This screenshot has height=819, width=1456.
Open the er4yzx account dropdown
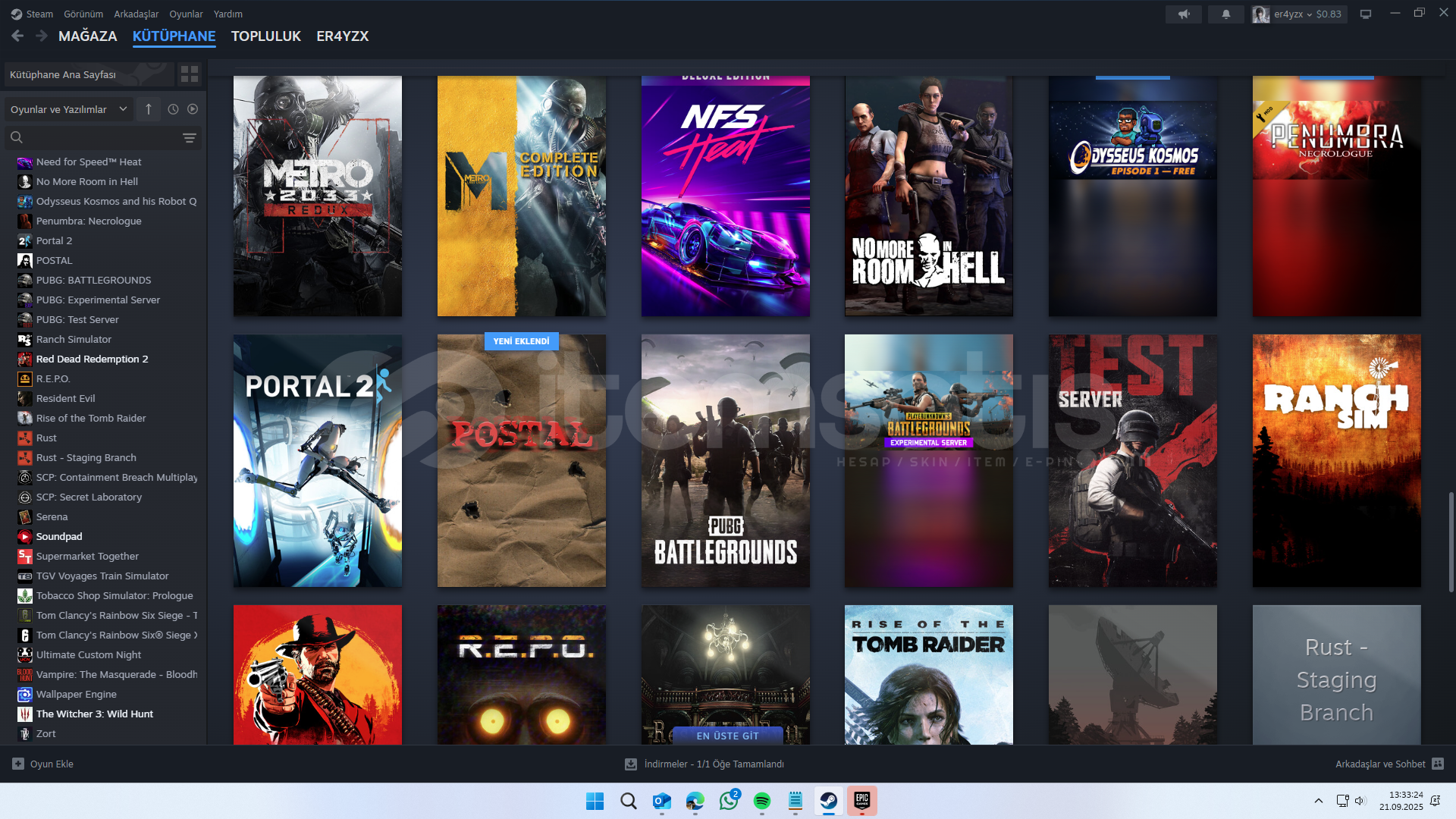coord(1299,14)
